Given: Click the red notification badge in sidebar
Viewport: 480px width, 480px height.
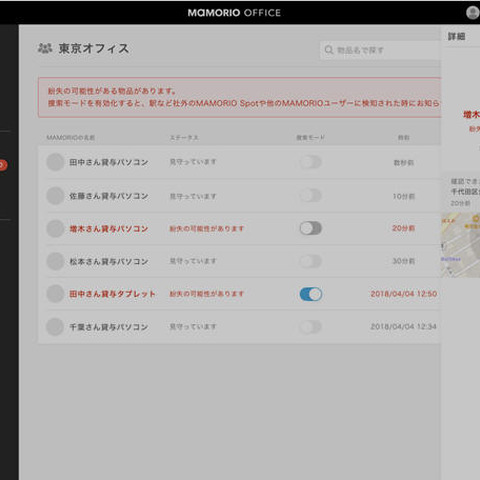Looking at the screenshot, I should [3, 165].
